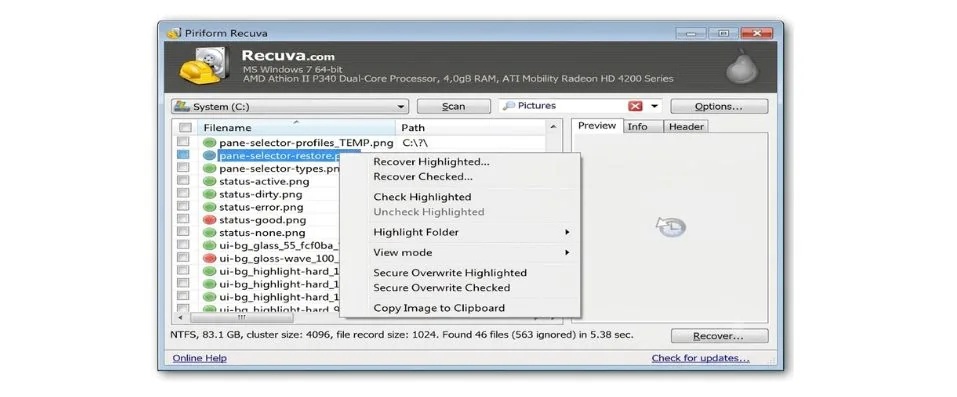The height and width of the screenshot is (397, 957).
Task: Click the drive icon beside System (C:)
Action: 181,106
